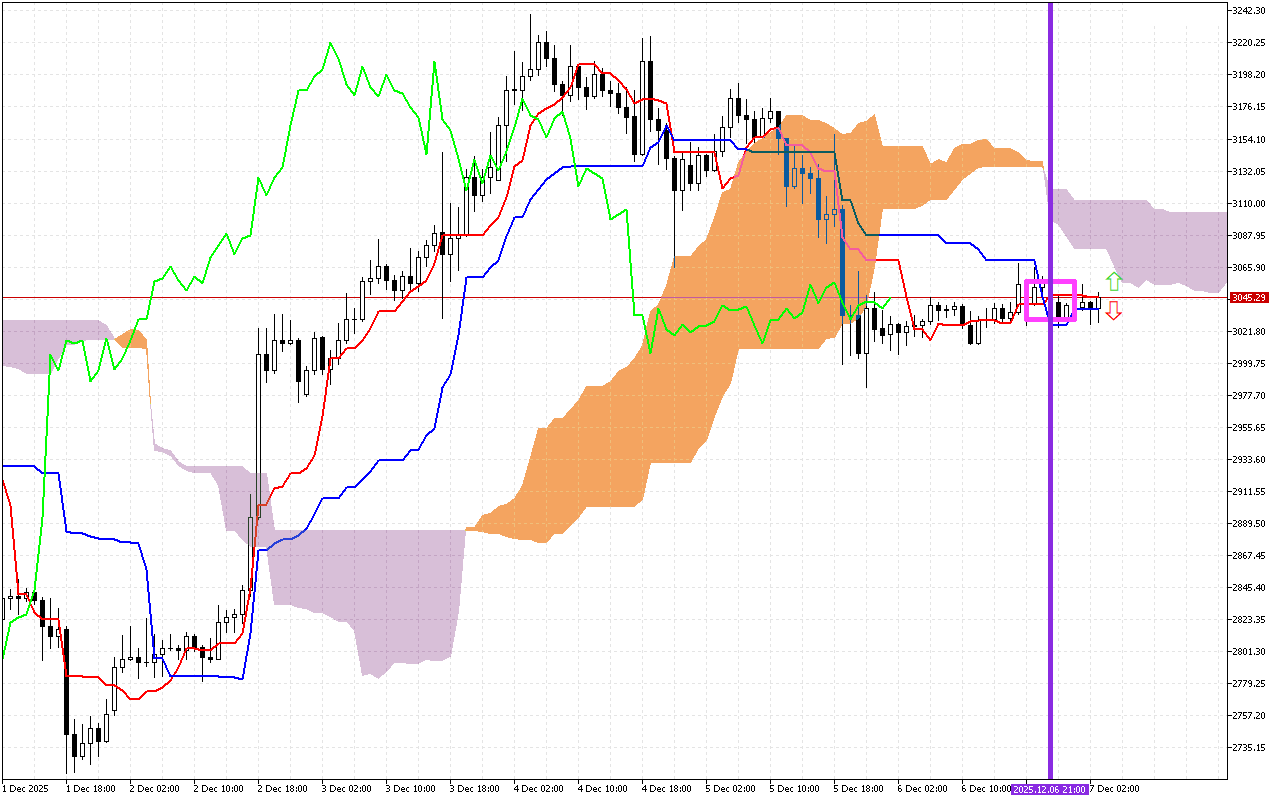Viewport: 1280px width, 800px height.
Task: Select the green up-arrow buy signal
Action: [1113, 282]
